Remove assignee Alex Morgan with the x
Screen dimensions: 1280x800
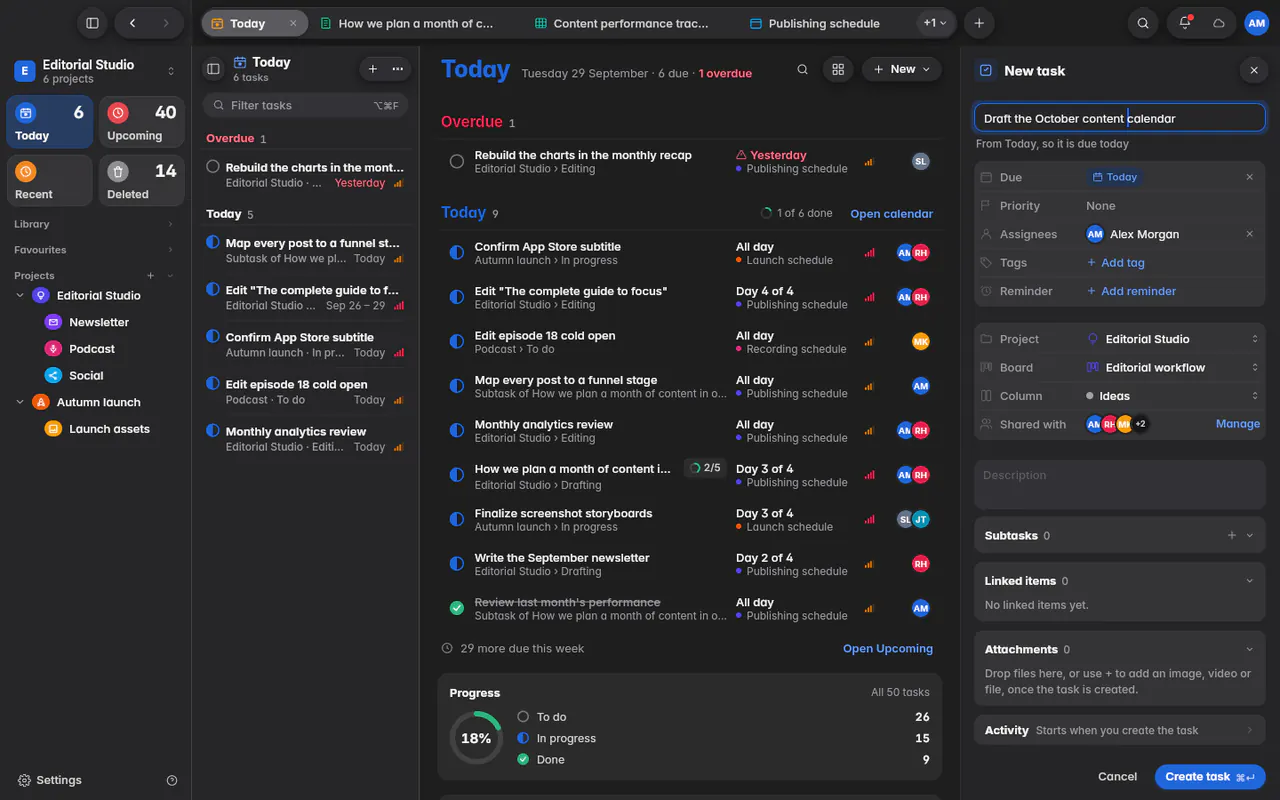(x=1249, y=234)
